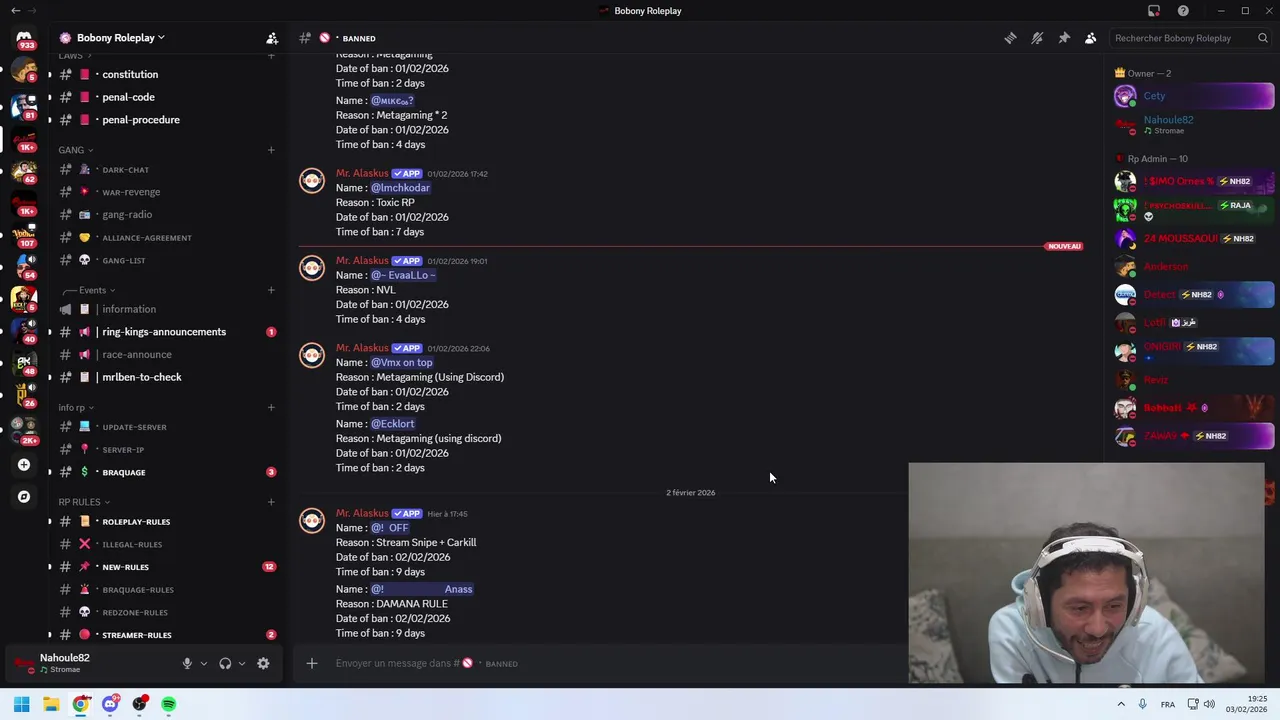Click the Rechercher Bobony Roleplay search field
Image resolution: width=1280 pixels, height=720 pixels.
[x=1180, y=38]
